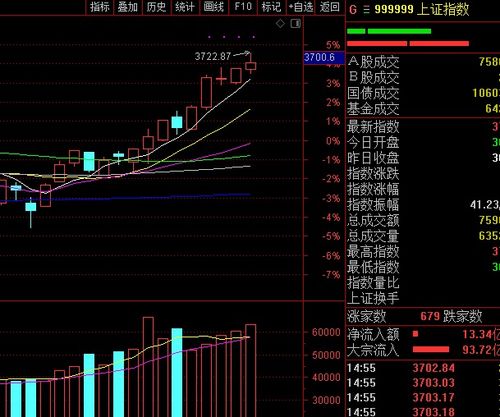Open the 历史 history view
The height and width of the screenshot is (417, 500).
coord(157,7)
